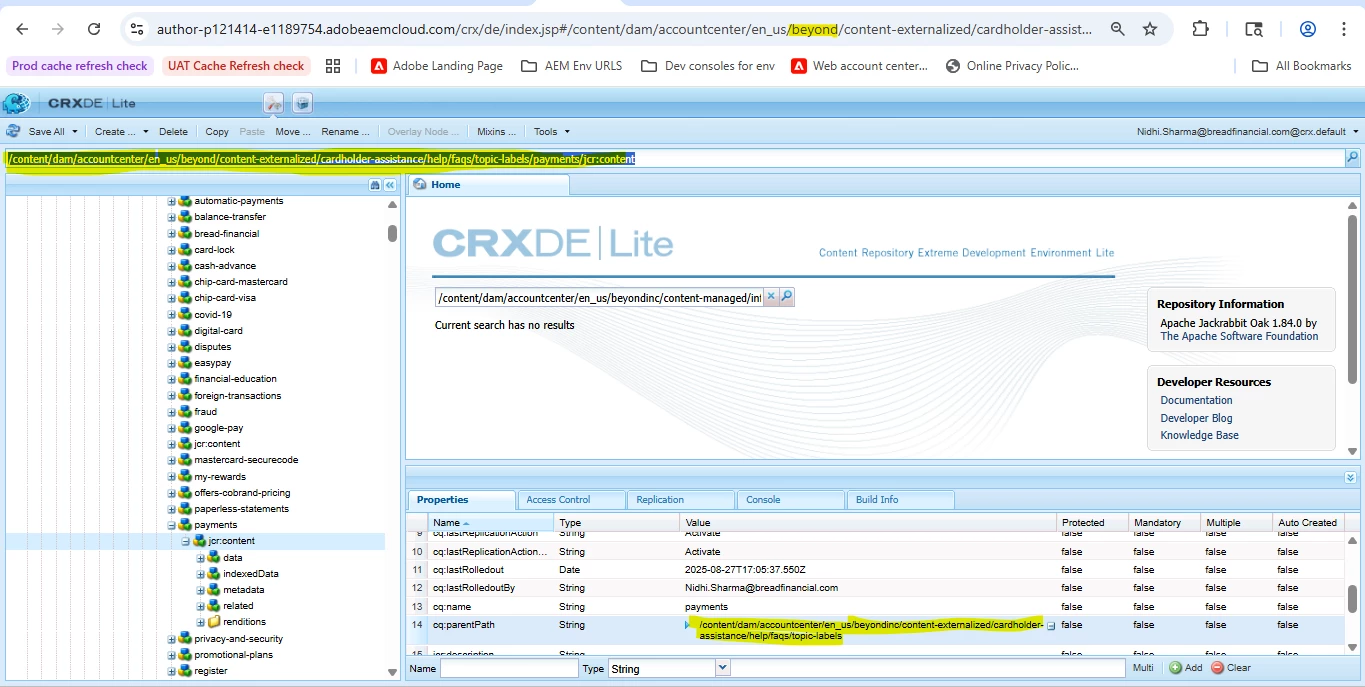Open the repository tools switcher icon
Viewport: 1365px width, 687px height.
tap(274, 103)
